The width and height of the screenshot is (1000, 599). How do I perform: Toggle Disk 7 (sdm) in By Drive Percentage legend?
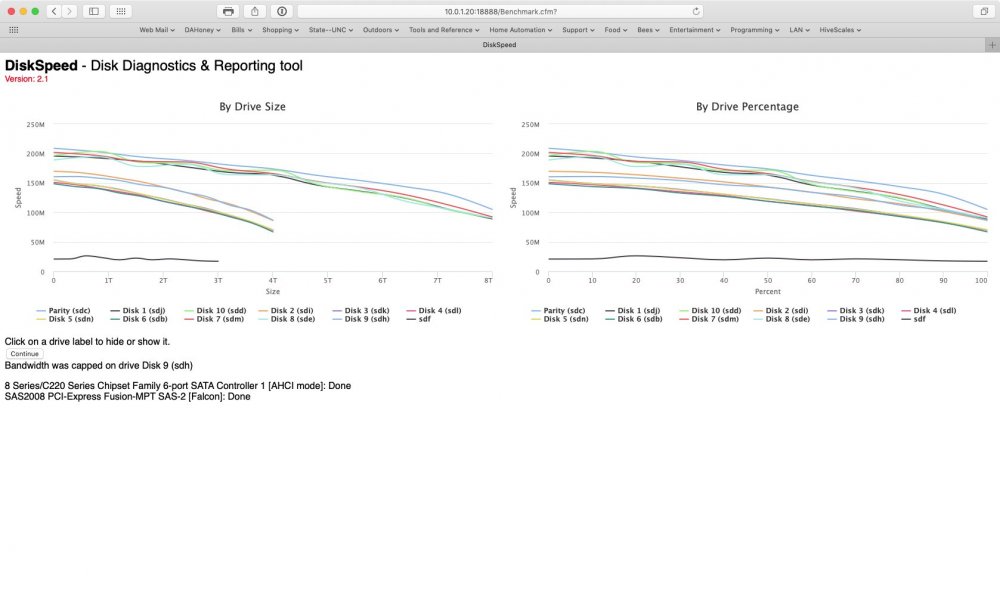pyautogui.click(x=709, y=319)
